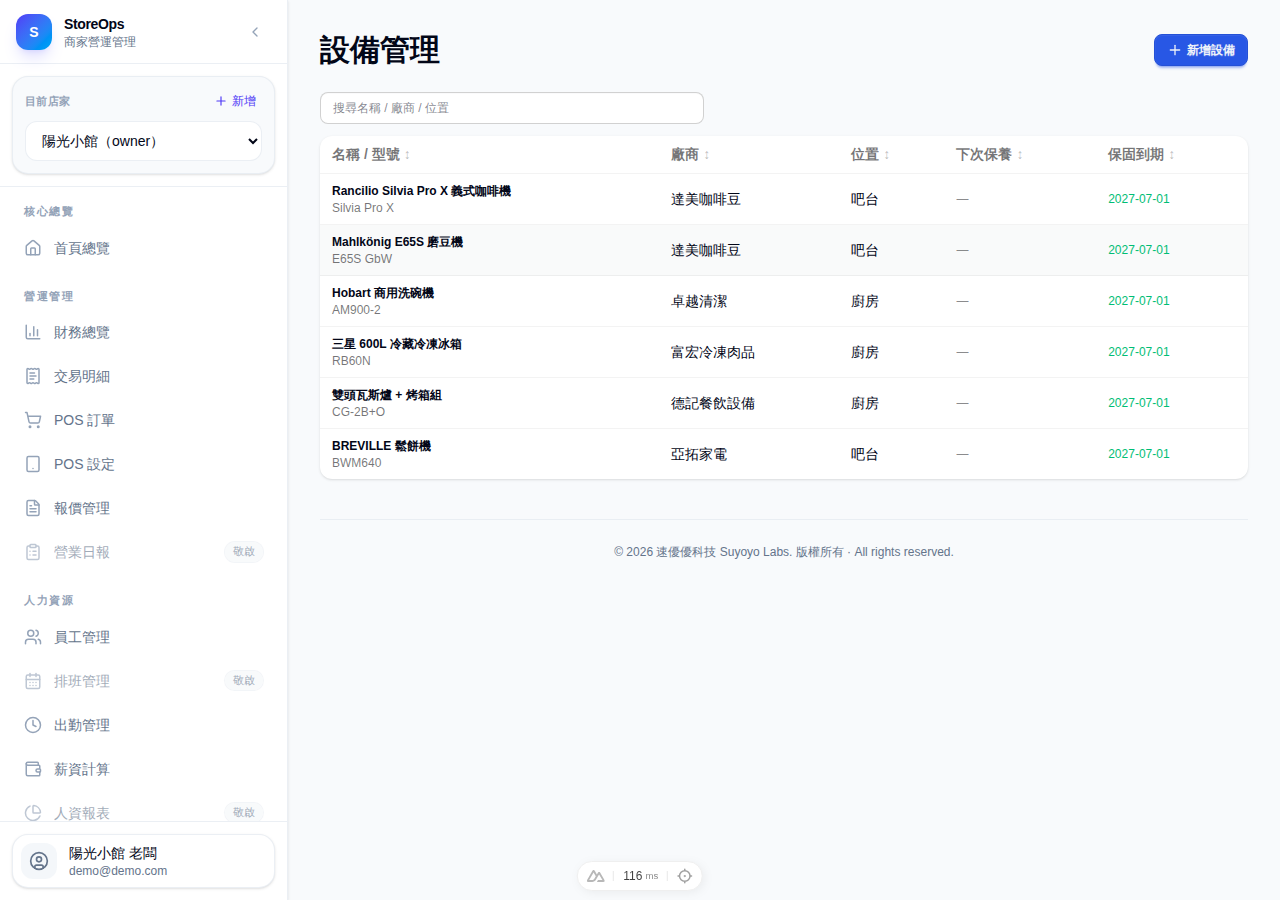Click the 敬啟 badge beside 營業日報
The image size is (1280, 900).
[244, 552]
